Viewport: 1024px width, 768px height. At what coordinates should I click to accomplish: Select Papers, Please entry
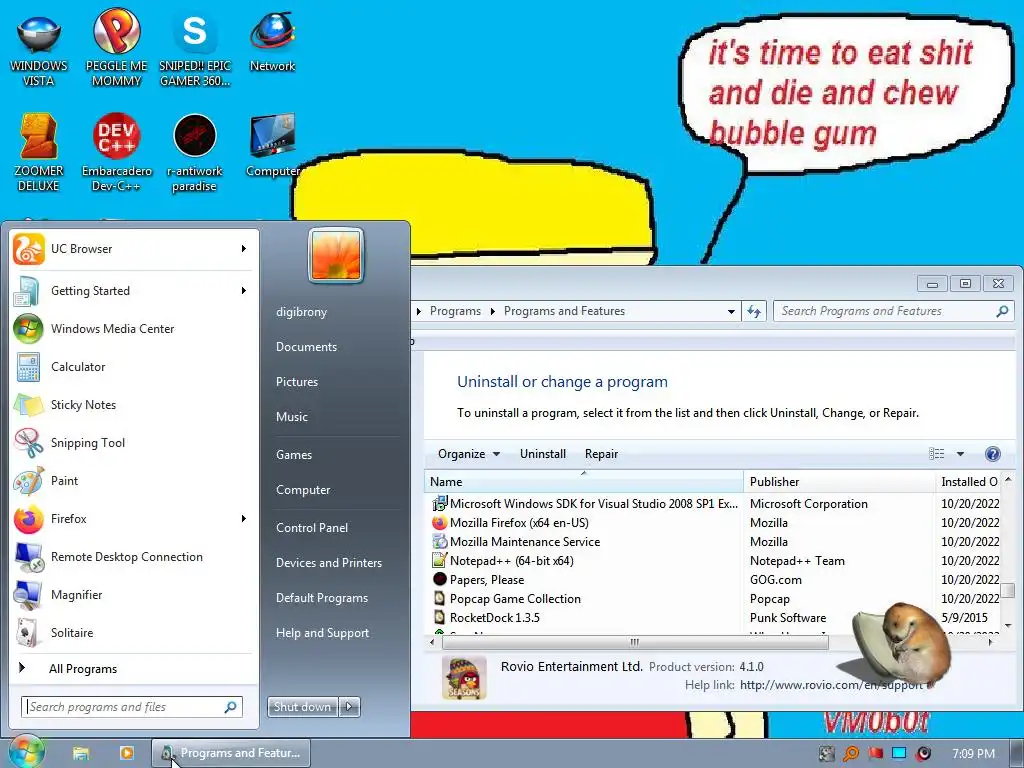click(712, 579)
